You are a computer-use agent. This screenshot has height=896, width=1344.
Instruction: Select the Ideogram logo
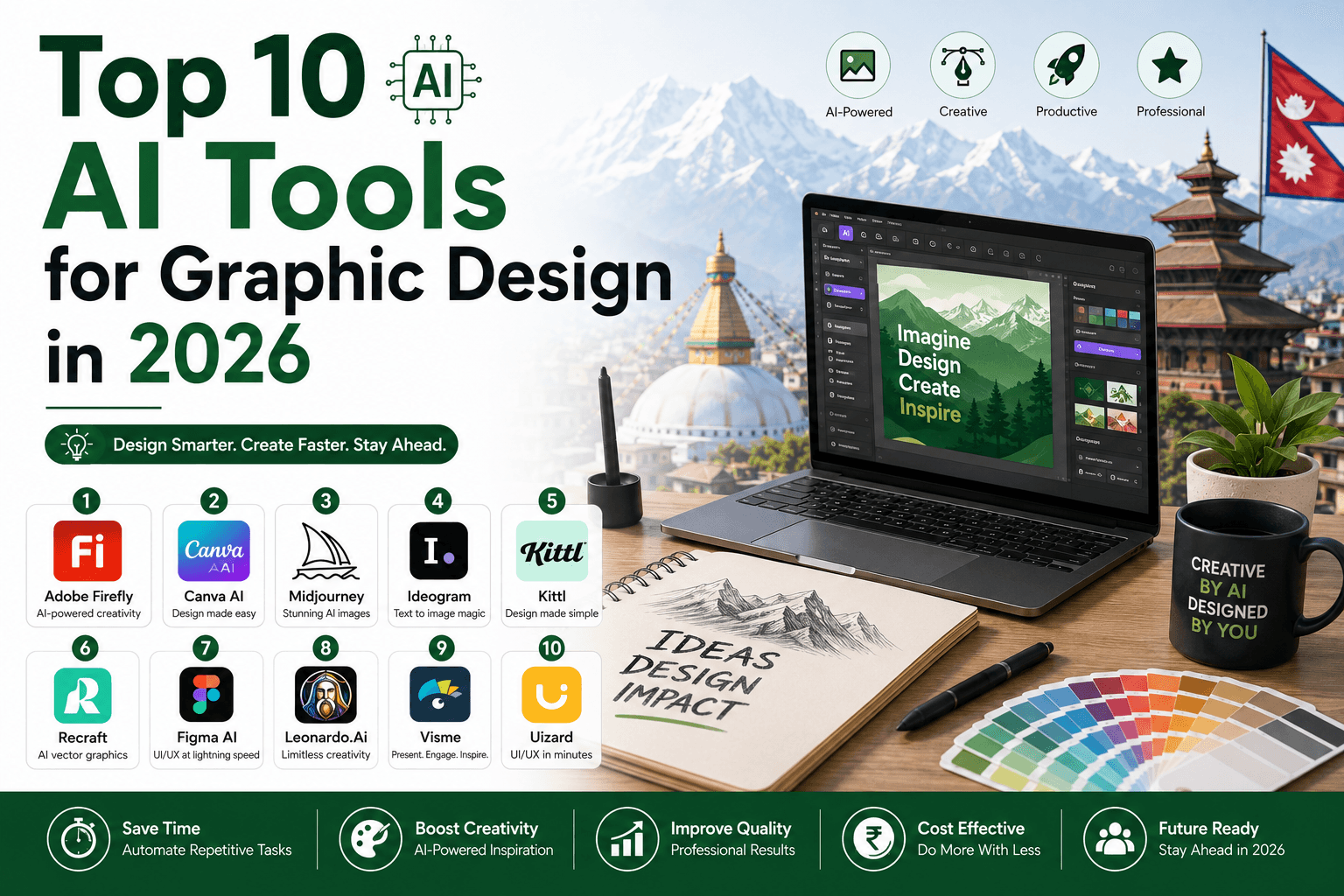pyautogui.click(x=438, y=551)
